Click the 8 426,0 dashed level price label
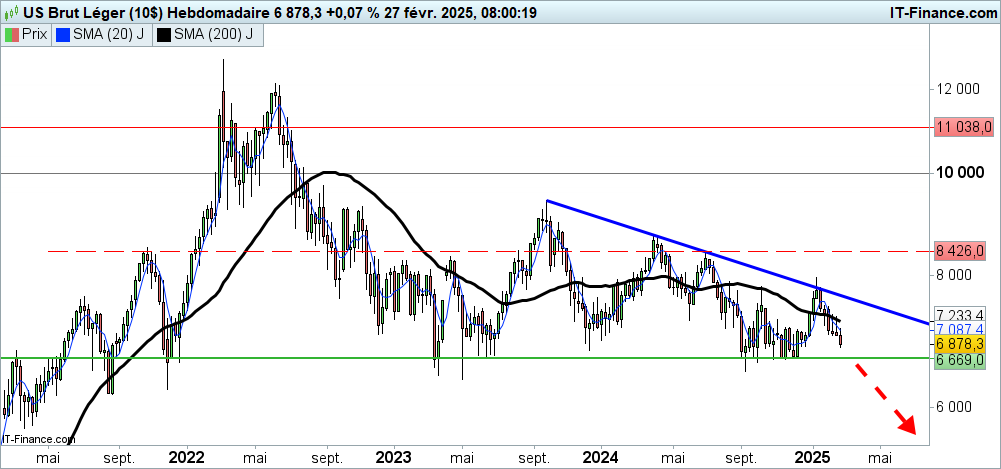Viewport: 1001px width, 469px height. (964, 250)
